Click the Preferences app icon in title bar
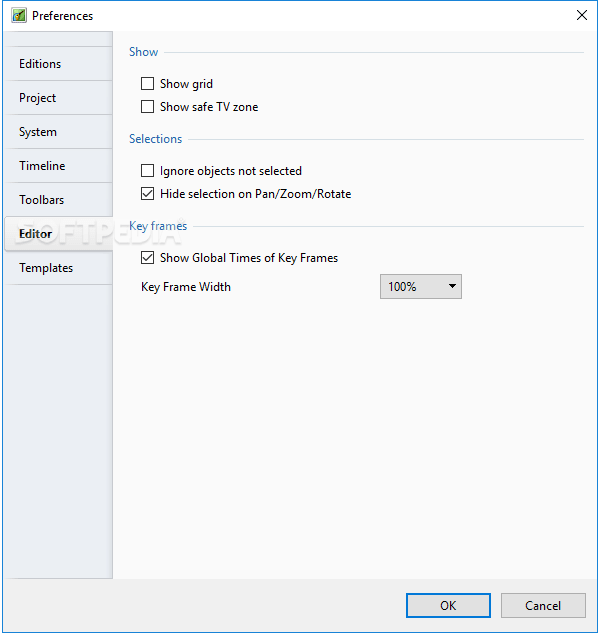Screen dimensions: 598x633 pyautogui.click(x=19, y=16)
